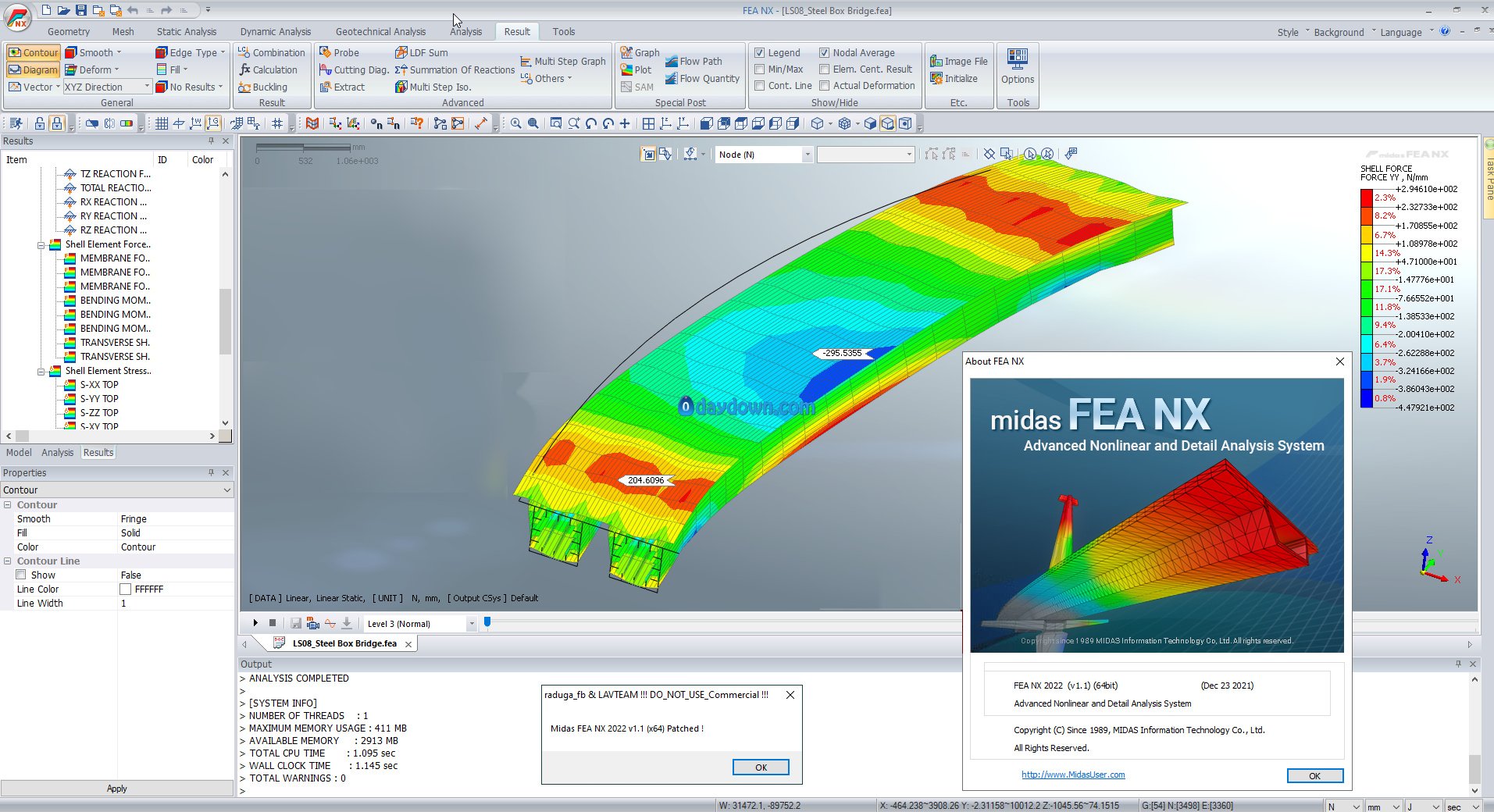
Task: Click the Probe tool icon
Action: pos(326,52)
